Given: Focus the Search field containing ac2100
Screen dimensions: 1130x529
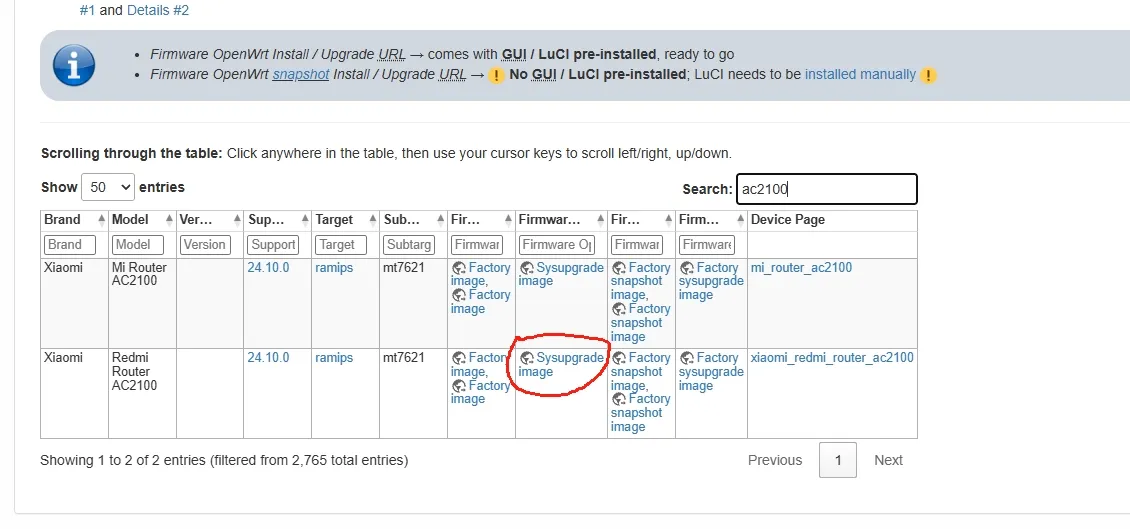Looking at the screenshot, I should click(827, 189).
